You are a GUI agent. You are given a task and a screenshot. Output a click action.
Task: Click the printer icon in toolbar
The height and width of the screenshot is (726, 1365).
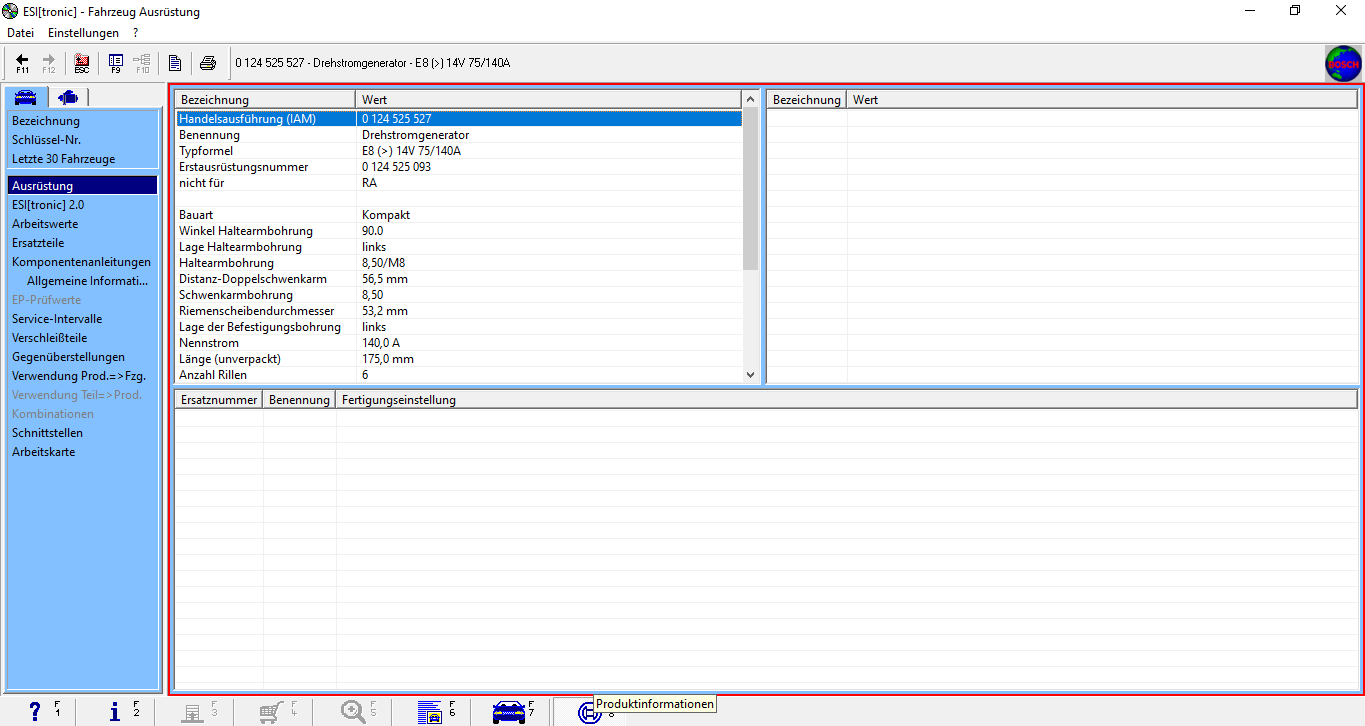[x=207, y=63]
